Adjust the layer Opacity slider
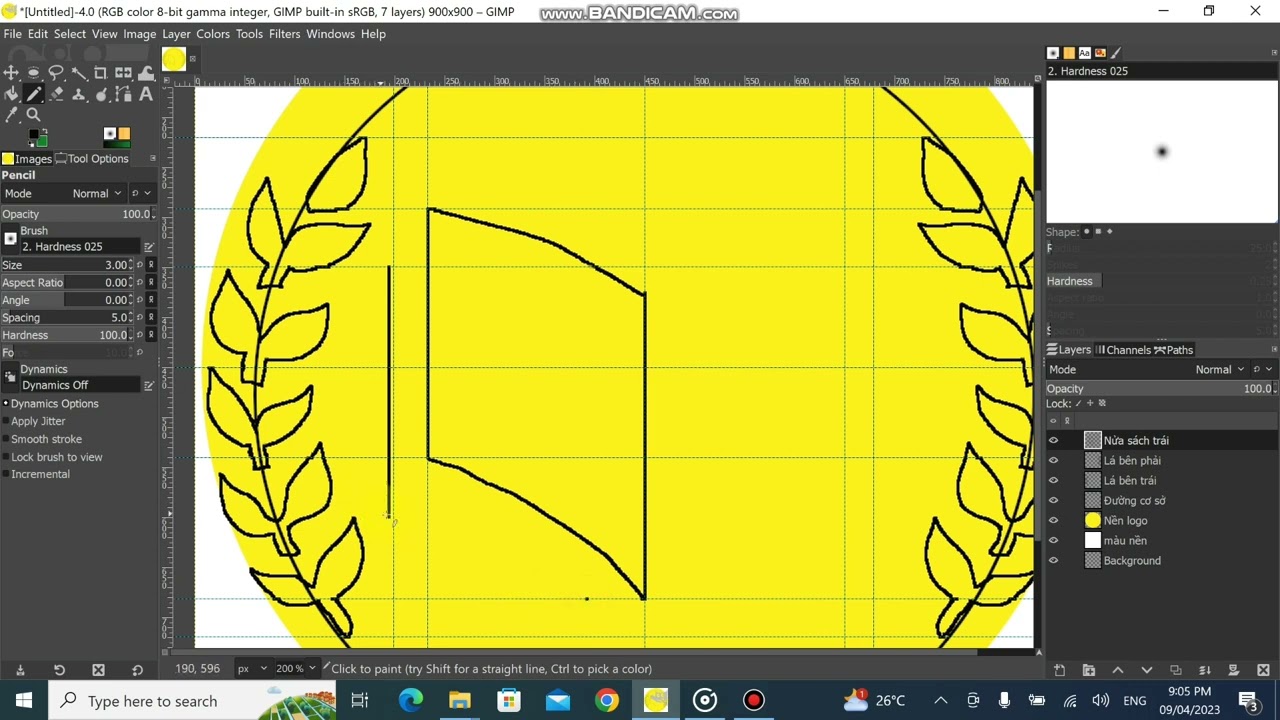The image size is (1280, 720). pyautogui.click(x=1160, y=389)
